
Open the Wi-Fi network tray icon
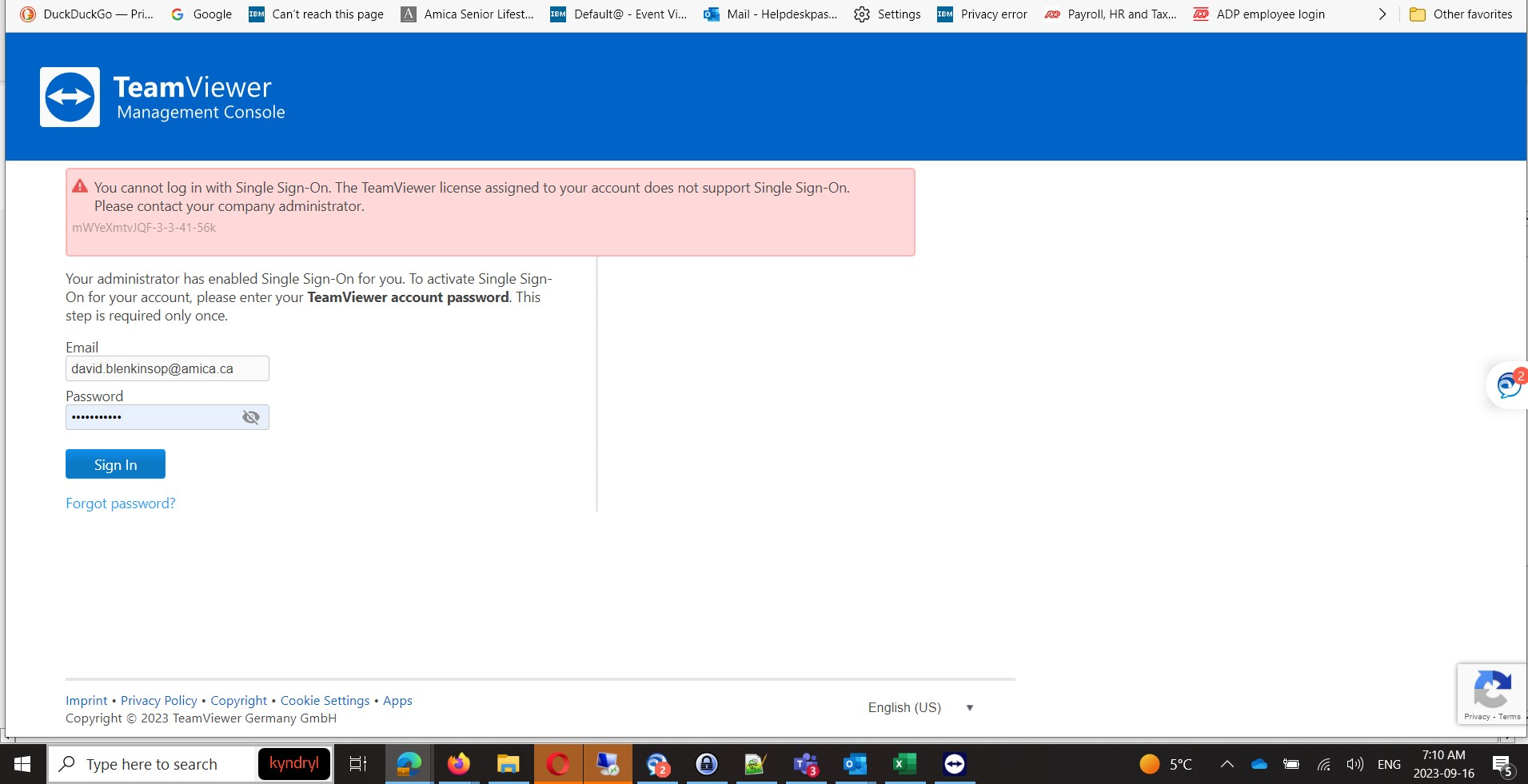point(1324,764)
